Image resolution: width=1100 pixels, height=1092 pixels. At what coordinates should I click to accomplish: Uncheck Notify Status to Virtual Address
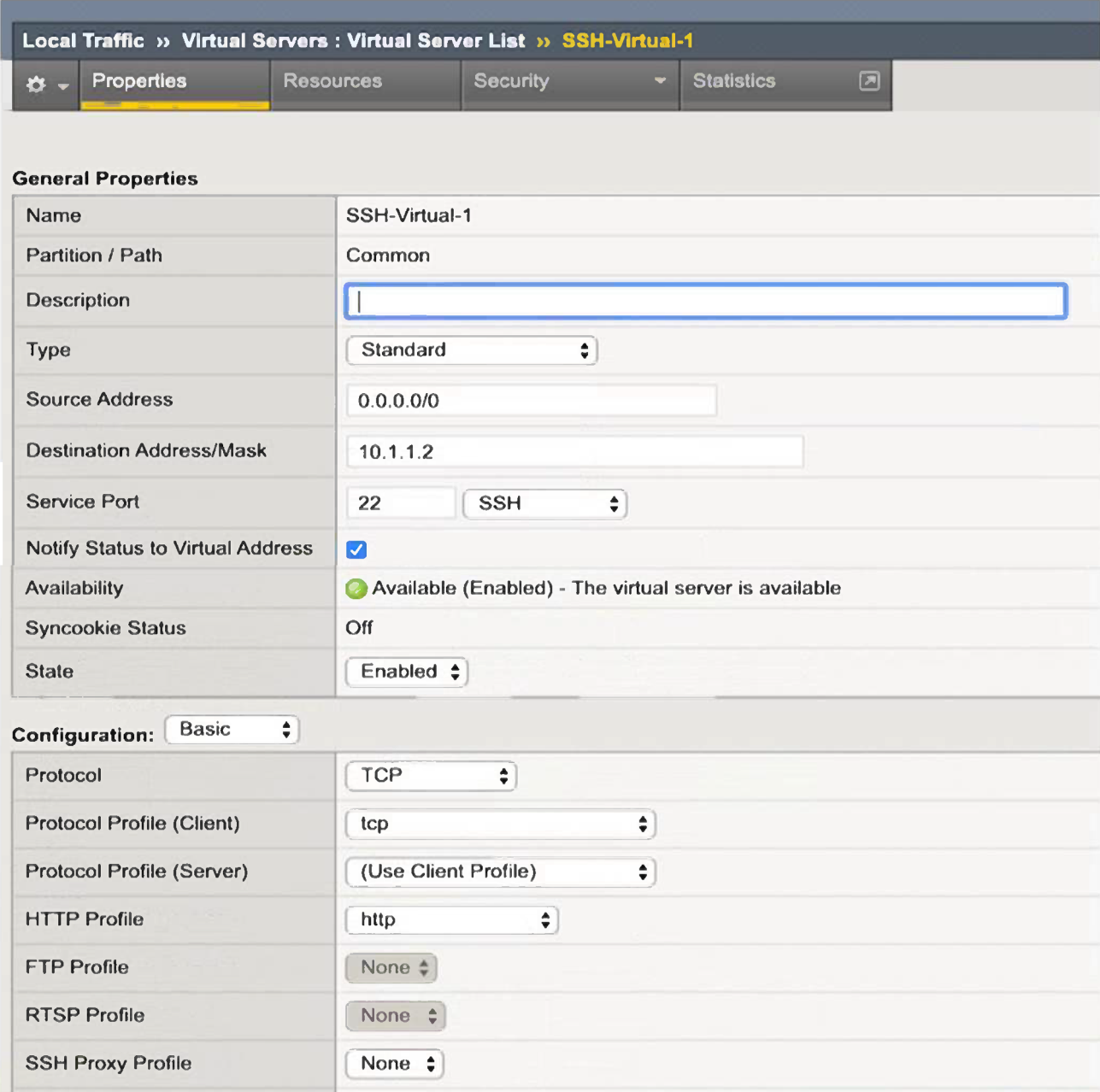[x=356, y=549]
